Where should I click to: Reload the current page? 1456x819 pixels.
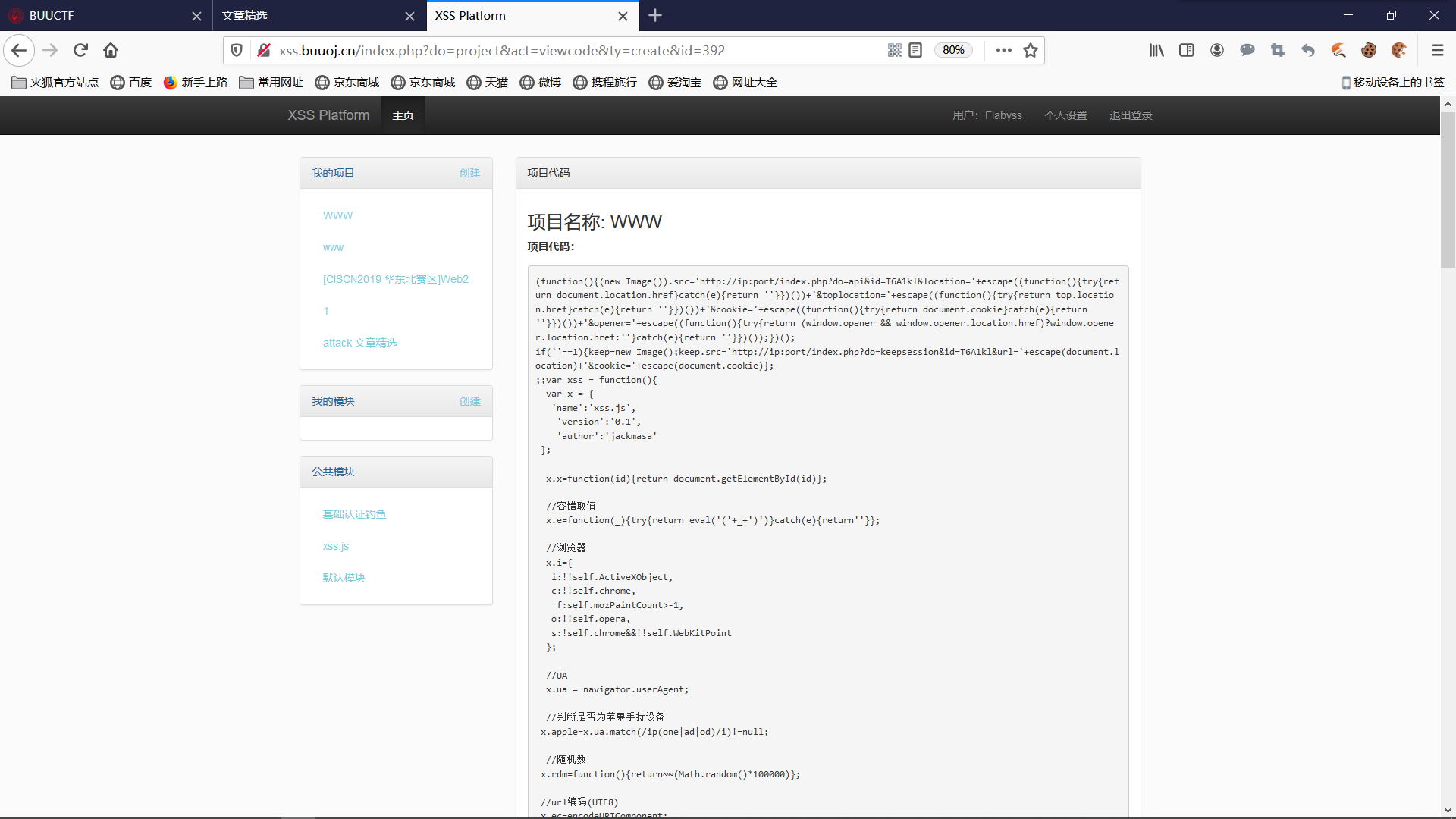click(80, 50)
